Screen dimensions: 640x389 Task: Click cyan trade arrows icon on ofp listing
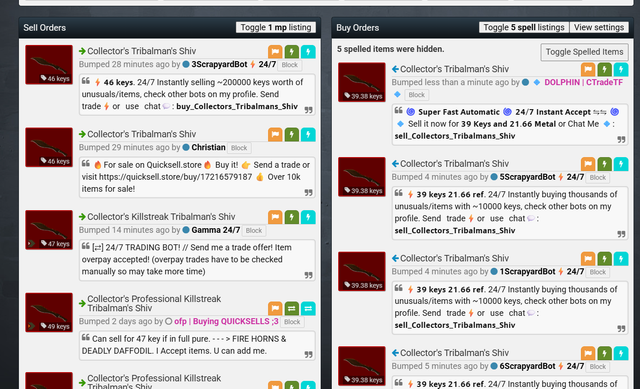tap(308, 309)
